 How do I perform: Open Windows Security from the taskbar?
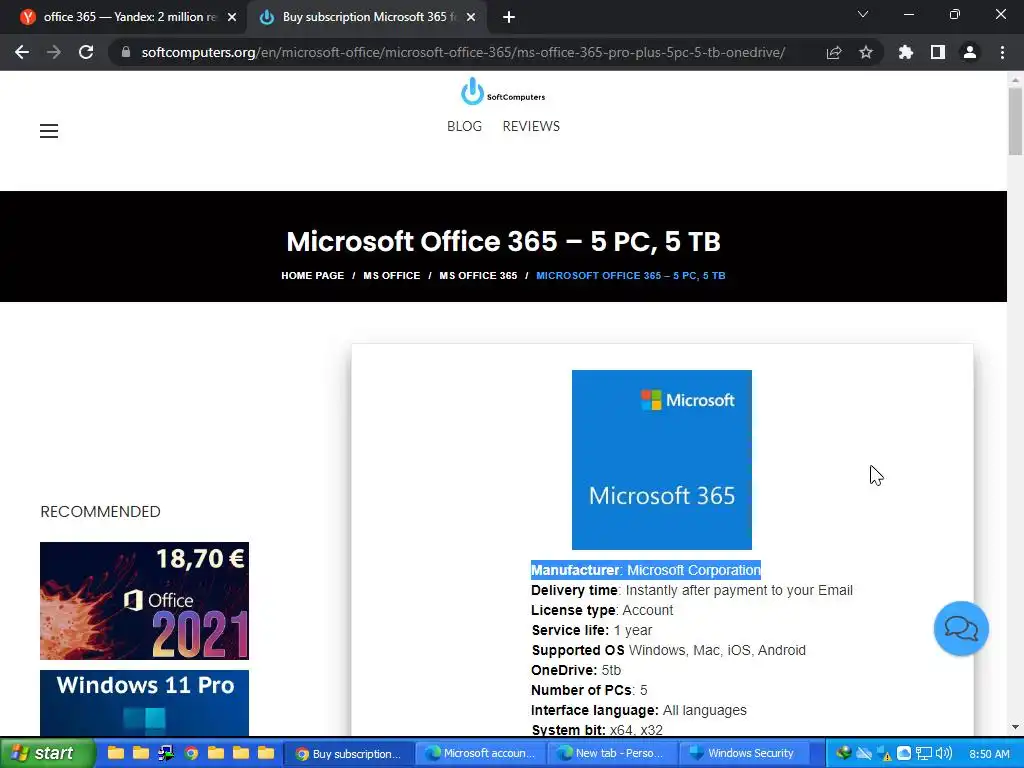pos(743,754)
